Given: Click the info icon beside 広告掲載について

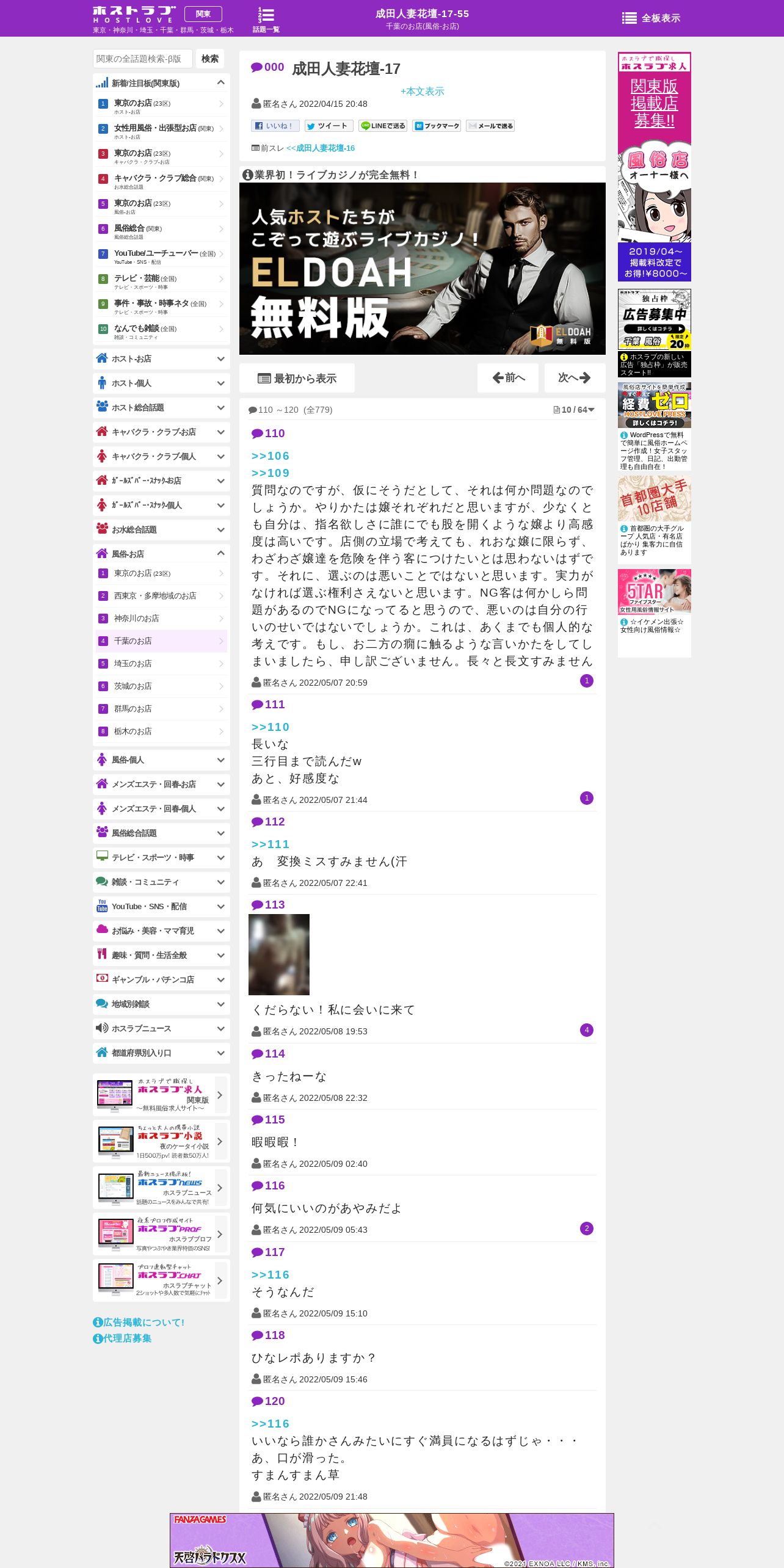Looking at the screenshot, I should (x=98, y=1322).
